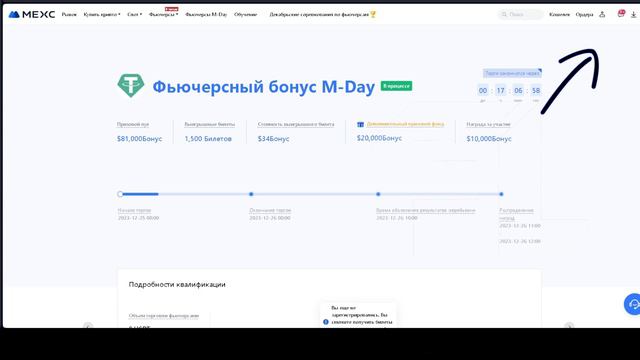
Task: Expand the Спот dropdown menu
Action: click(x=134, y=14)
